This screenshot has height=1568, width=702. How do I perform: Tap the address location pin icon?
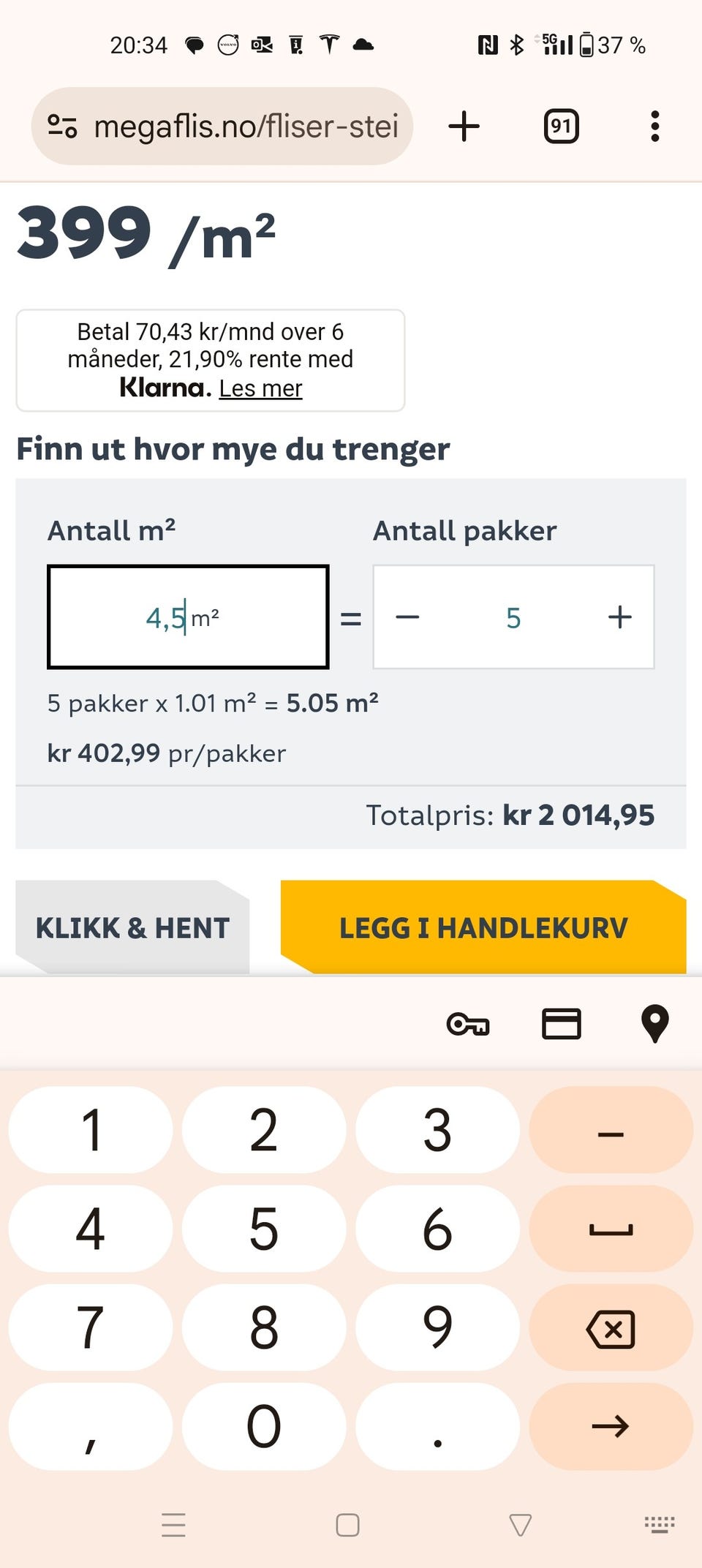click(x=654, y=1024)
